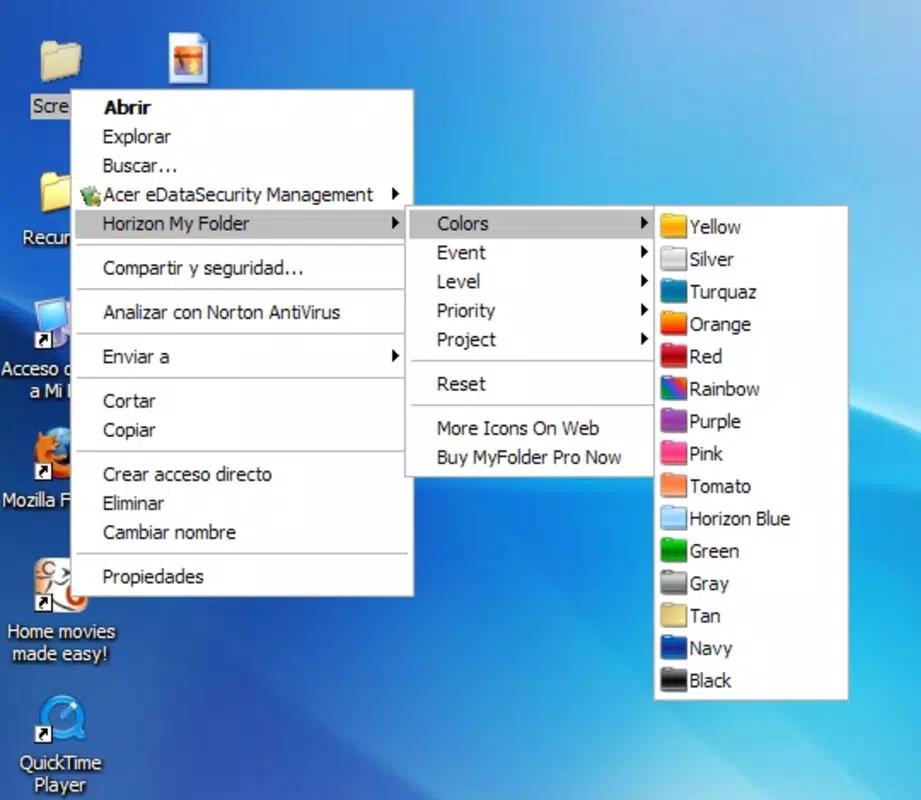Pick the Turquaz folder icon
Image resolution: width=921 pixels, height=800 pixels.
coord(673,291)
